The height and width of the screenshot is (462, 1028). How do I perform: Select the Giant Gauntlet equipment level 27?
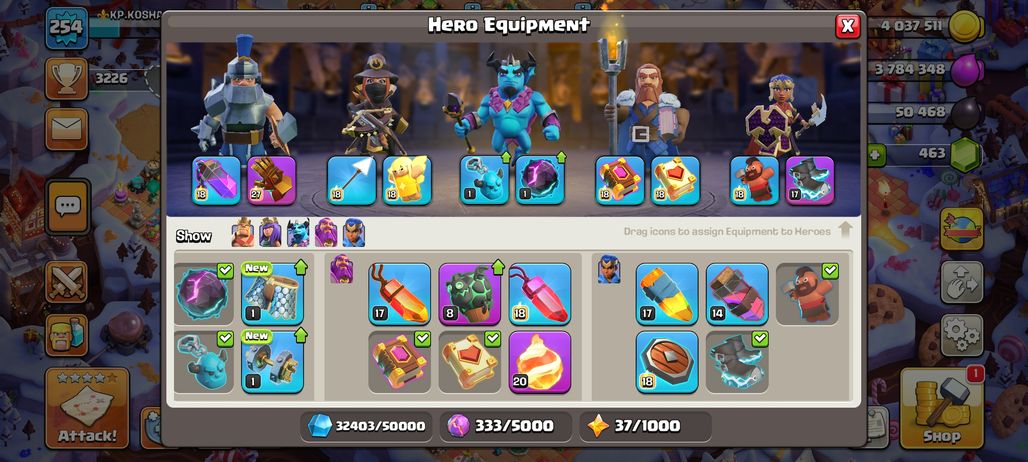271,180
